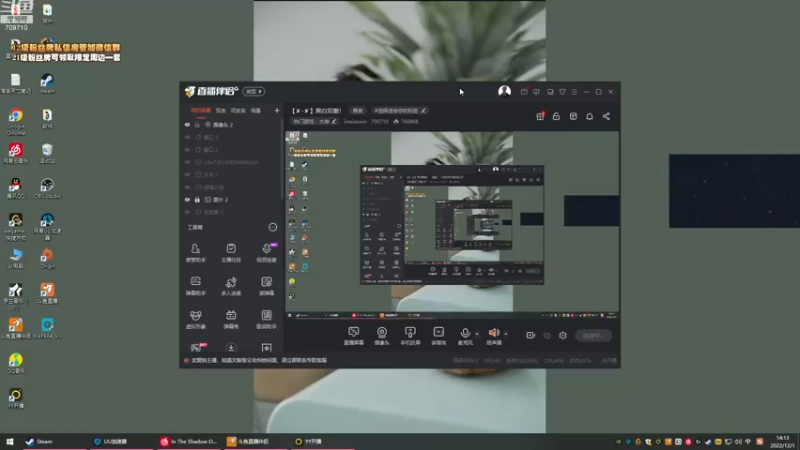Click the microphone icon
Screen dimensions: 800x450
pyautogui.click(x=465, y=334)
